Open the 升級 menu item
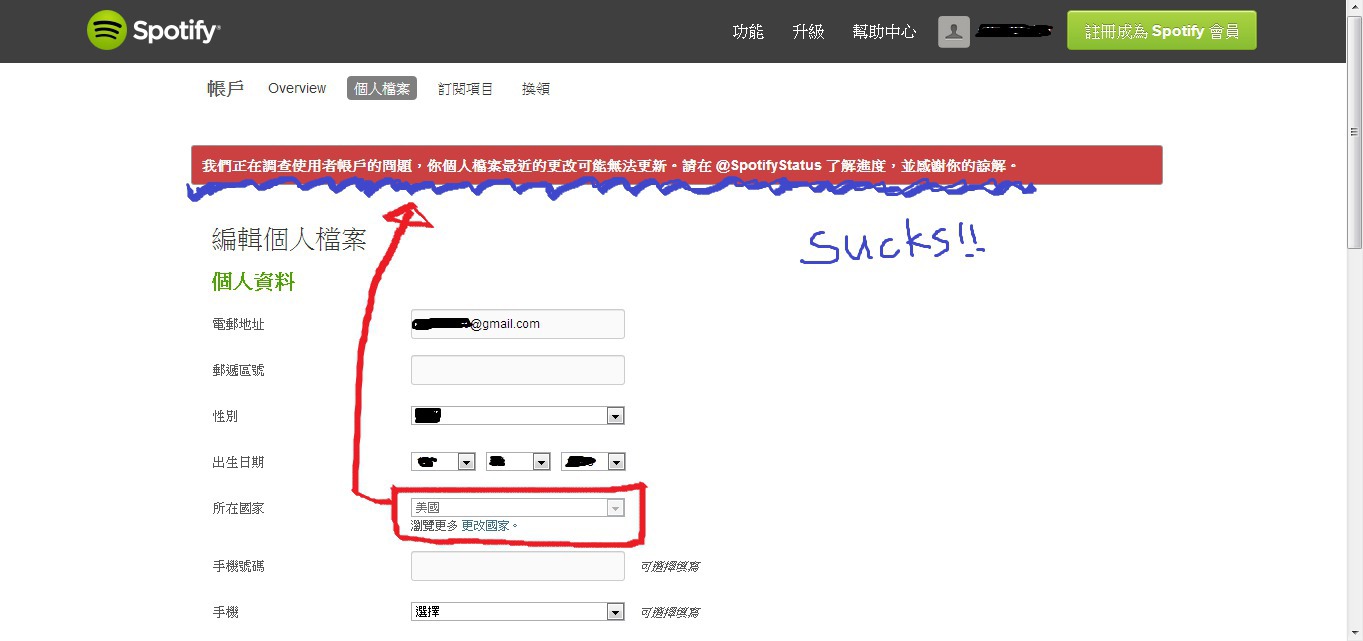This screenshot has height=641, width=1363. tap(808, 32)
